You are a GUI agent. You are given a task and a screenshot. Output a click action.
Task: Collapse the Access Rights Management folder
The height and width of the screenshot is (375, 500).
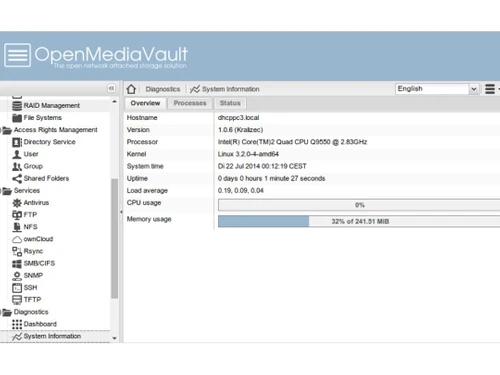(x=7, y=130)
